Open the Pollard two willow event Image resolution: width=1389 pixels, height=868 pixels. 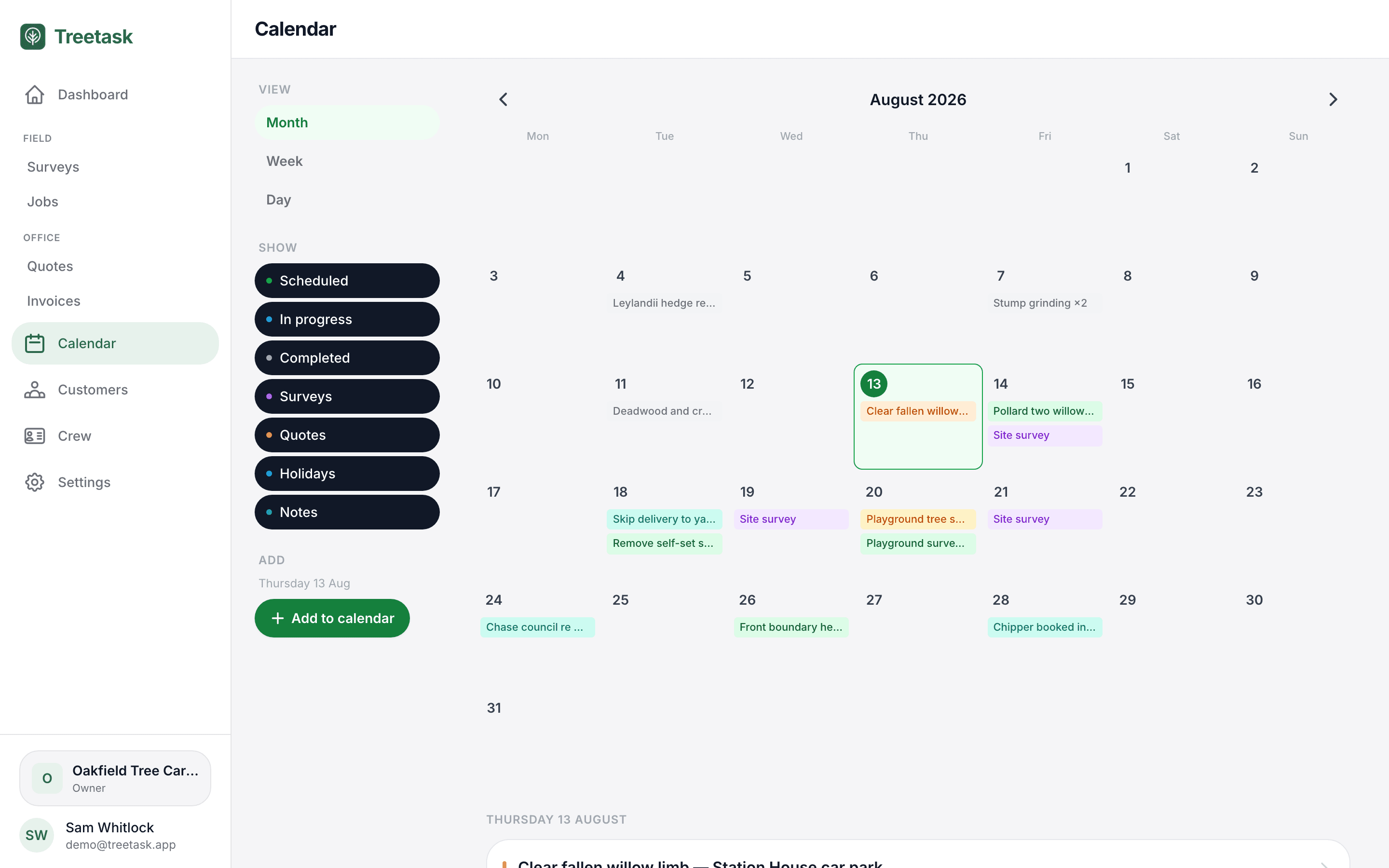coord(1045,411)
